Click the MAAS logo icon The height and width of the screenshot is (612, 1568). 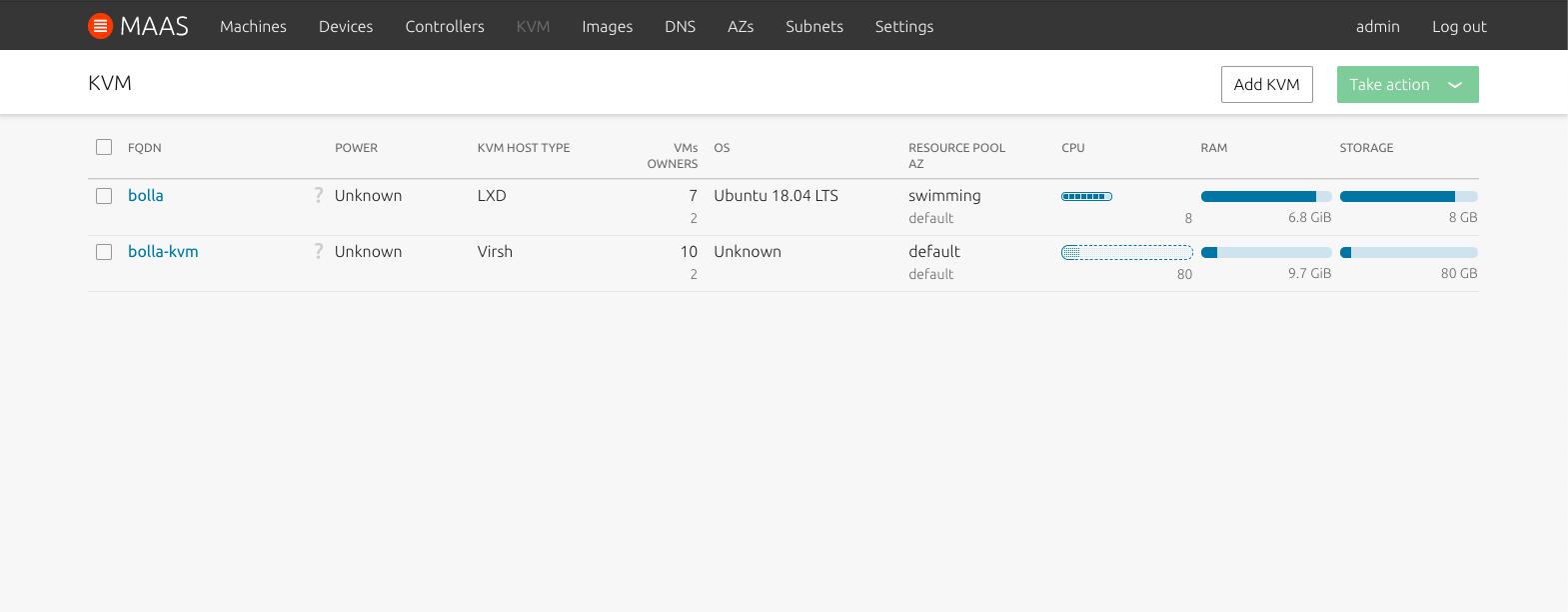point(100,26)
